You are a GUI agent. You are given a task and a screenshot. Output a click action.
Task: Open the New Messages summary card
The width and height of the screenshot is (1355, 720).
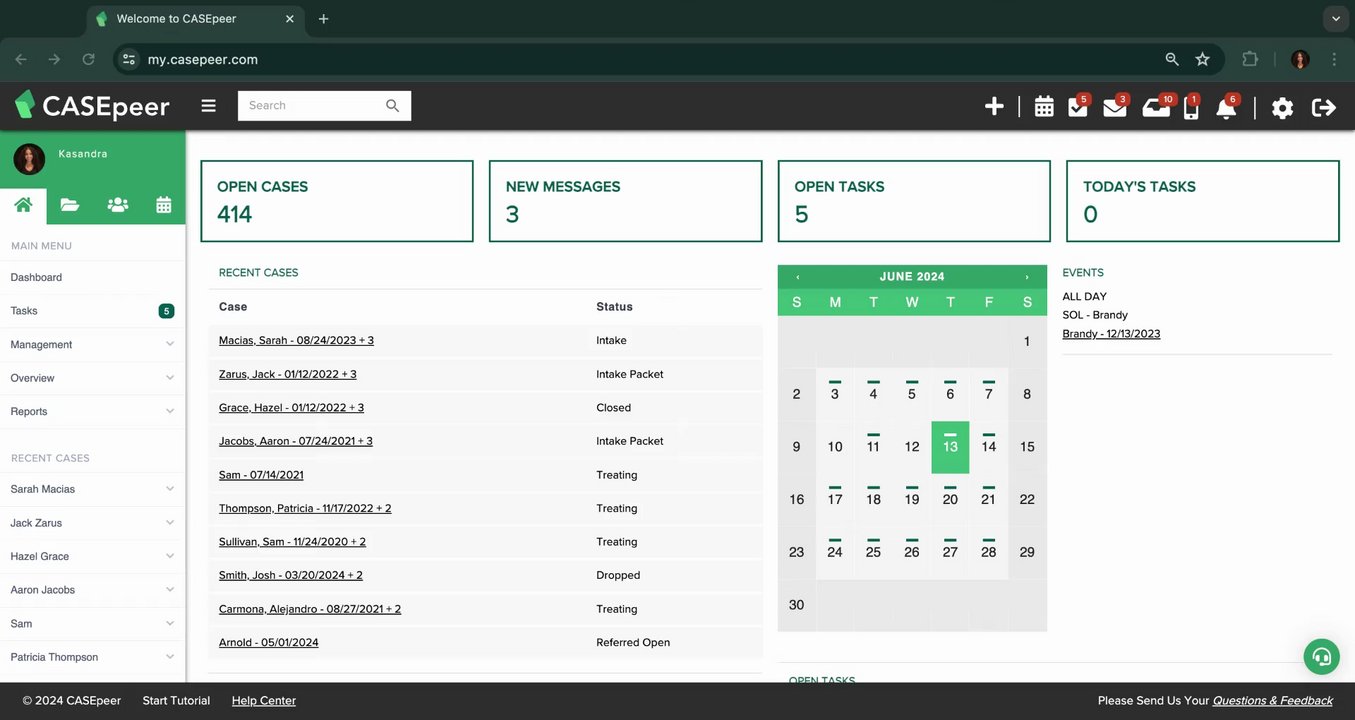(x=625, y=201)
